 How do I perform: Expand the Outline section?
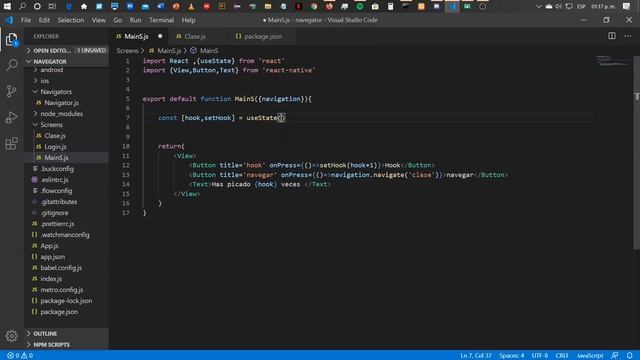[67, 333]
